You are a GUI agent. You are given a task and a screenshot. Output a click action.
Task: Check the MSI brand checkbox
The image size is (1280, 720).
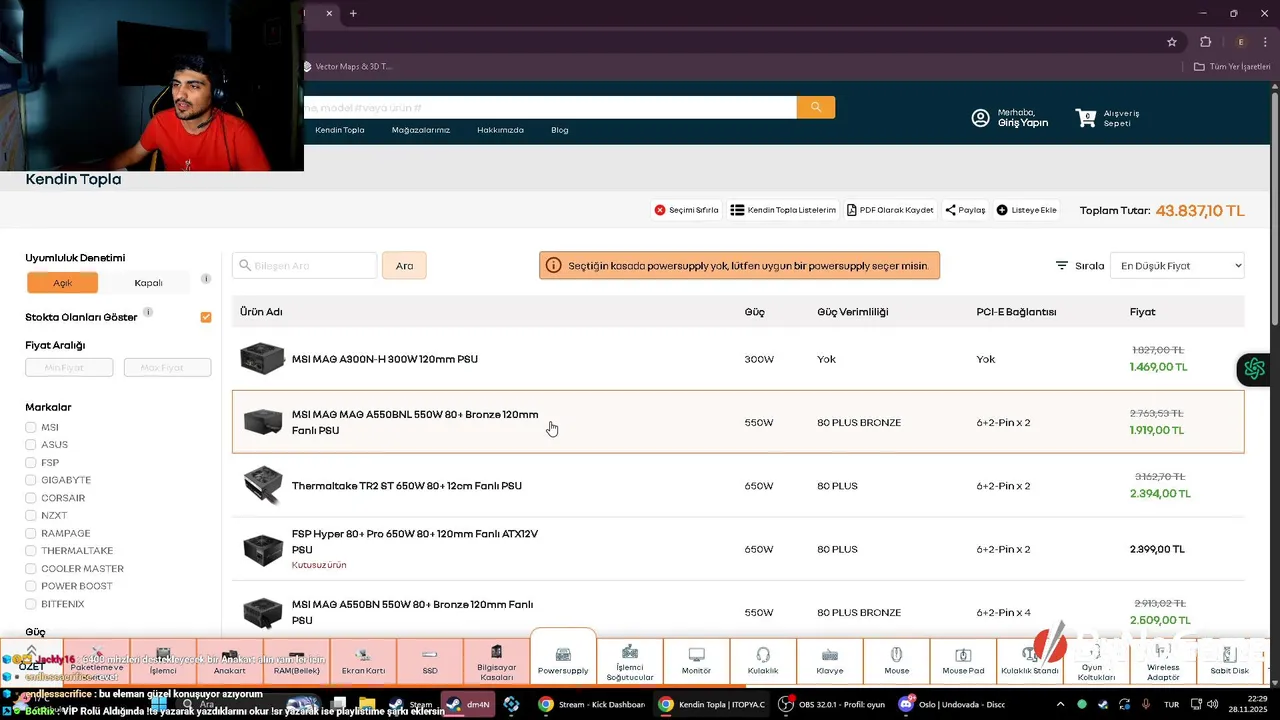(31, 427)
